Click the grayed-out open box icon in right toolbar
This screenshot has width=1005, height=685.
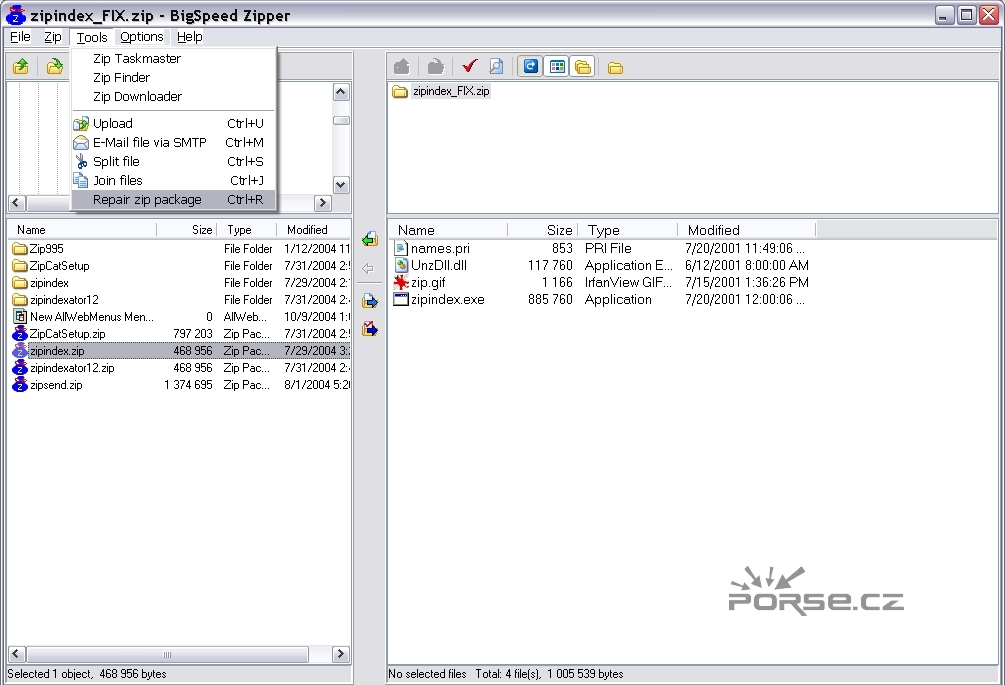pos(436,67)
